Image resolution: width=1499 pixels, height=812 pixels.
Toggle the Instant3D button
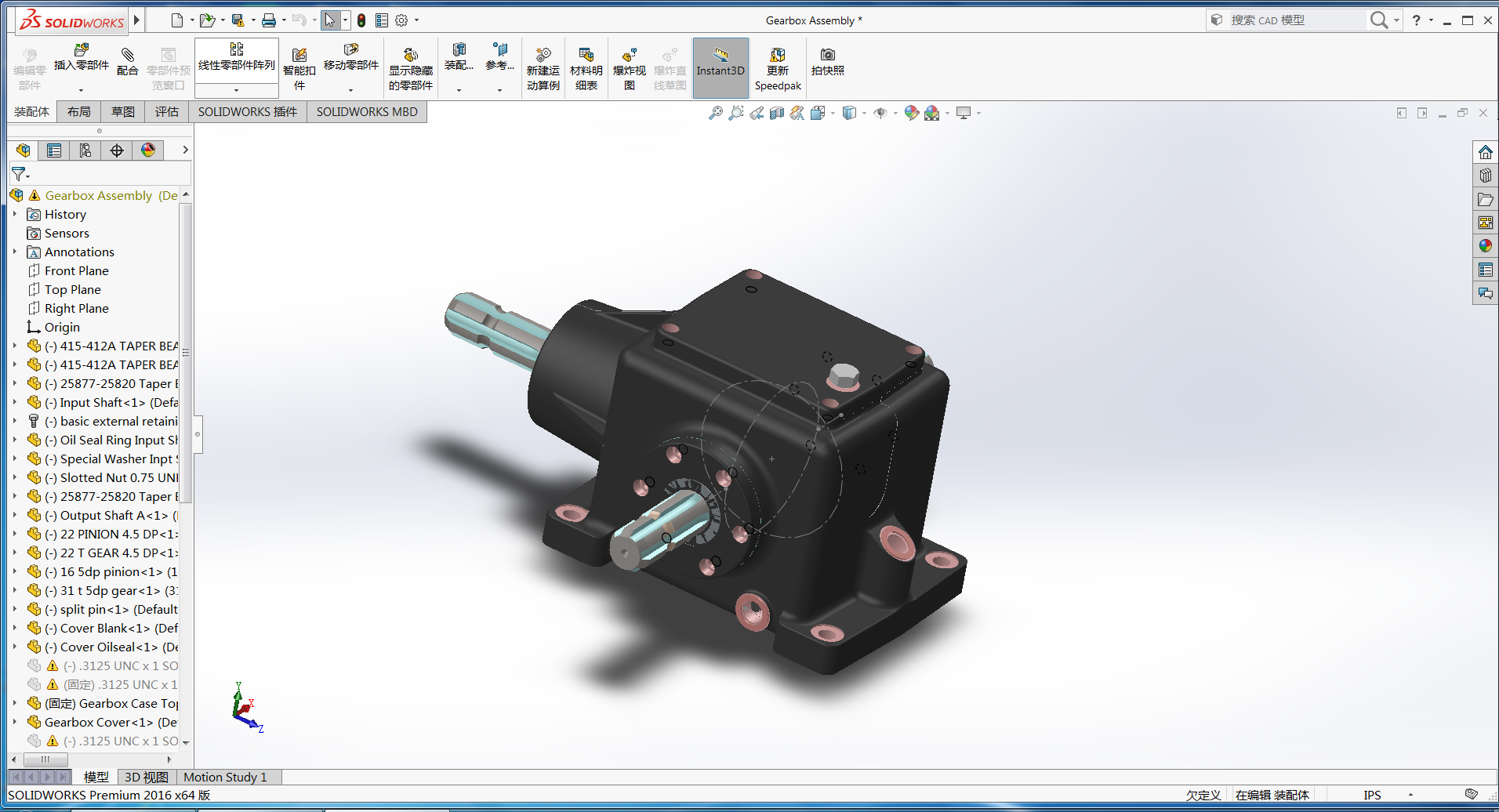[x=720, y=63]
